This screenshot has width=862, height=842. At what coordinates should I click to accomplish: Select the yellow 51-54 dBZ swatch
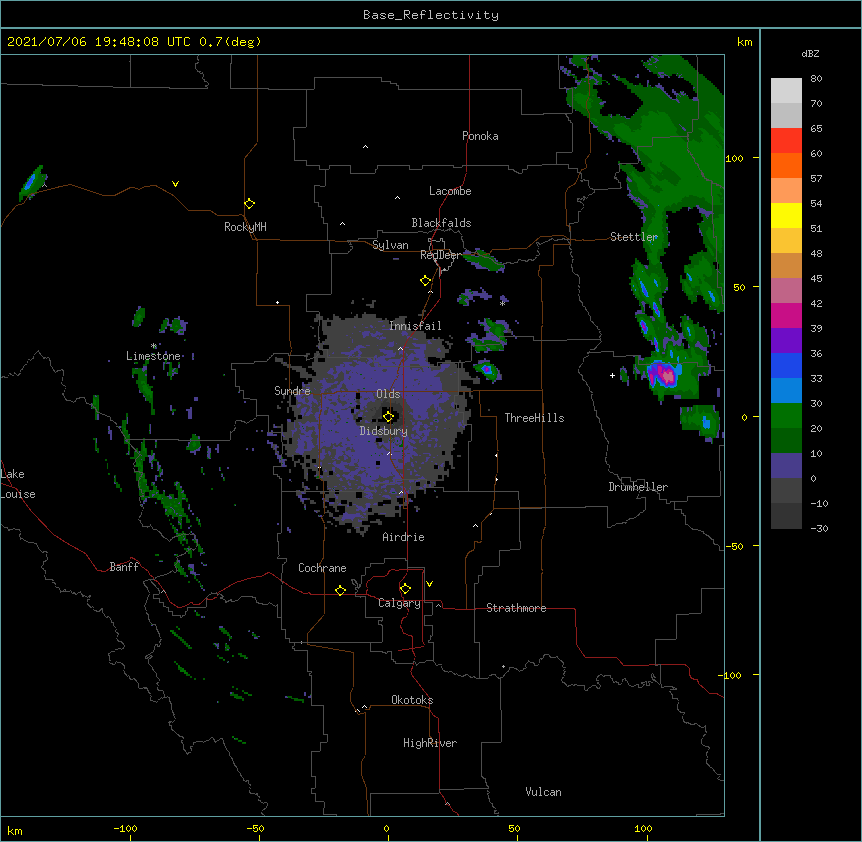[786, 215]
